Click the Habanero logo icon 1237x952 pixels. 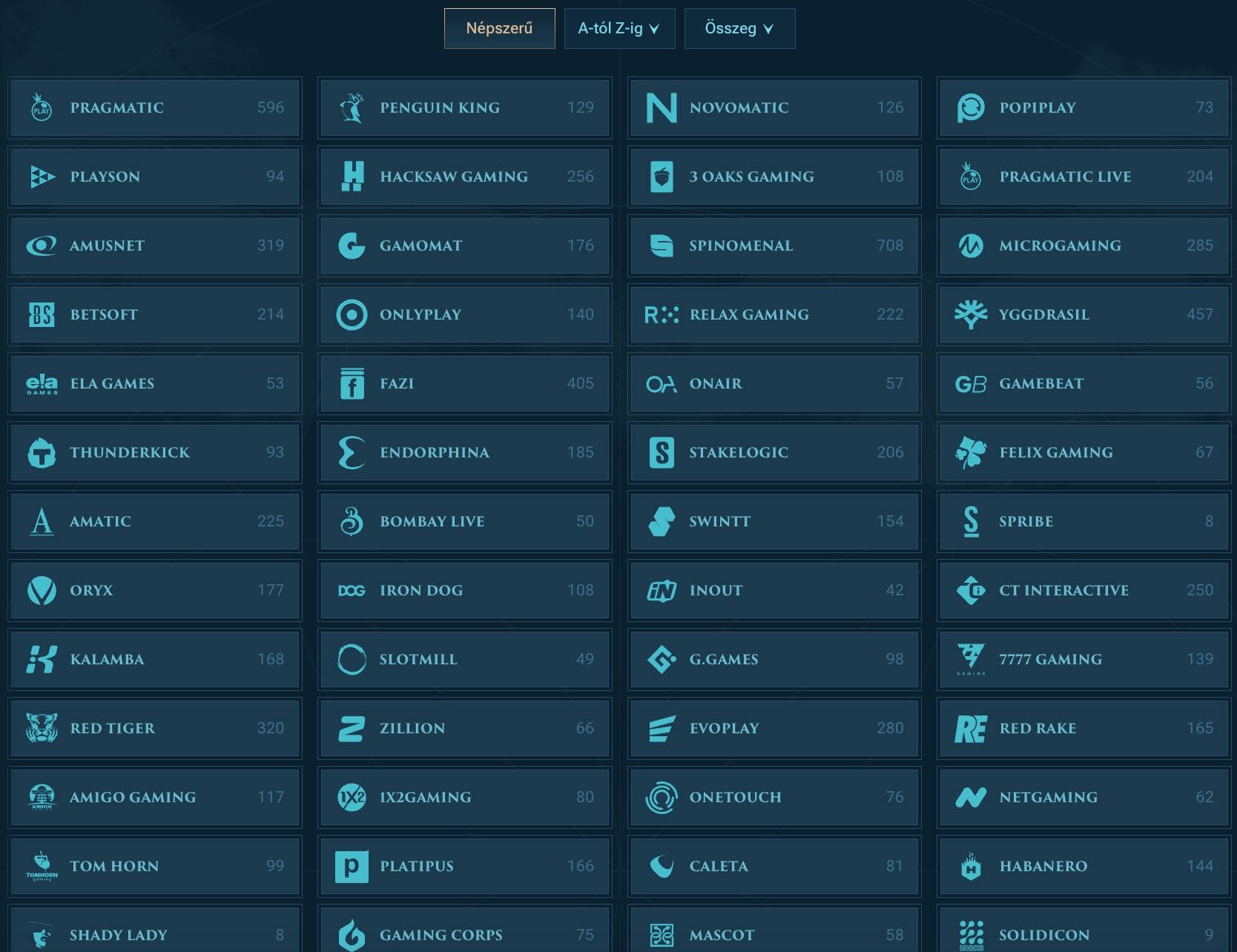click(971, 866)
